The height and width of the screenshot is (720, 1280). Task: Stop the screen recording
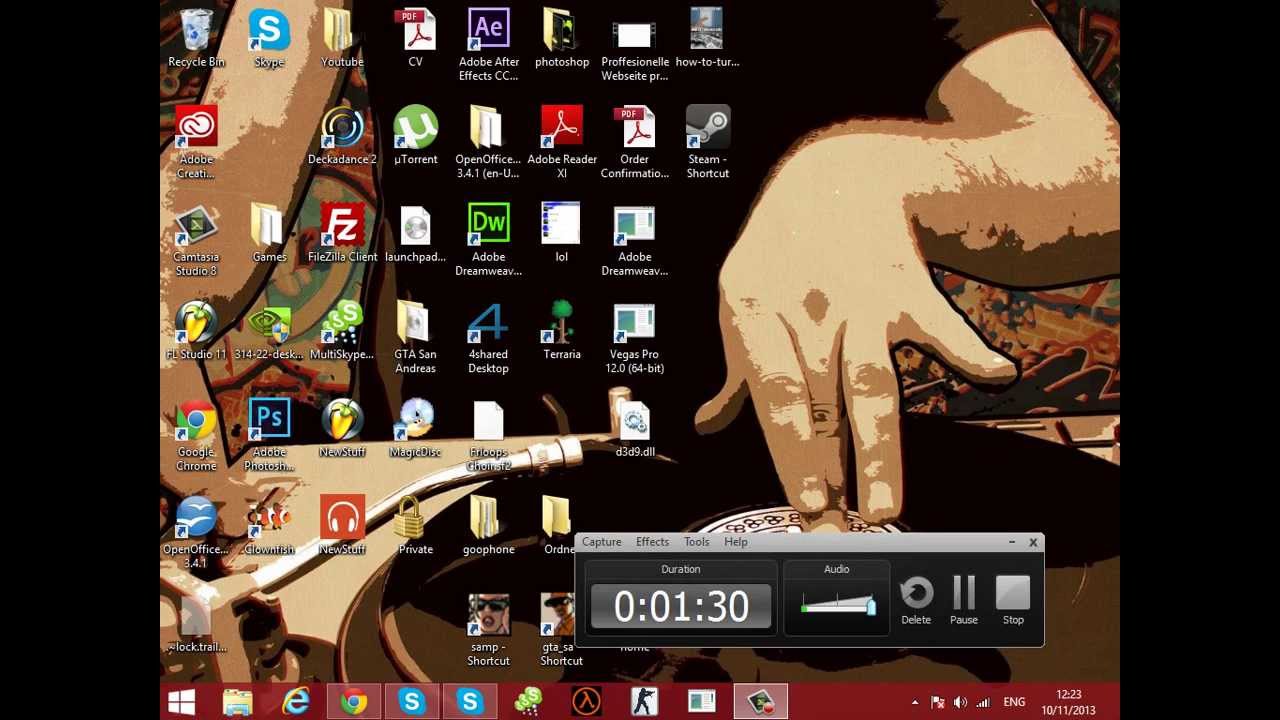[x=1013, y=601]
